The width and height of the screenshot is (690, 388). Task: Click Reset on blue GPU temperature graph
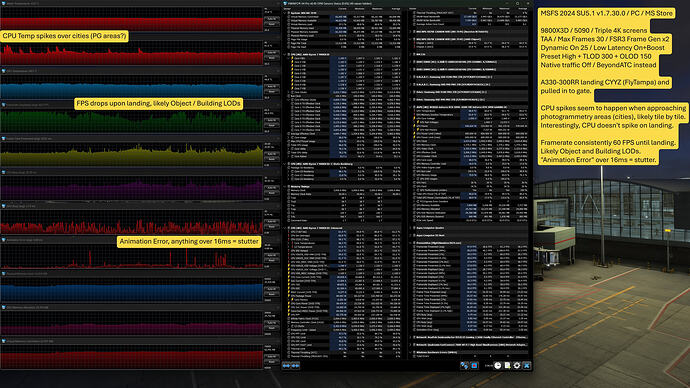pos(272,92)
